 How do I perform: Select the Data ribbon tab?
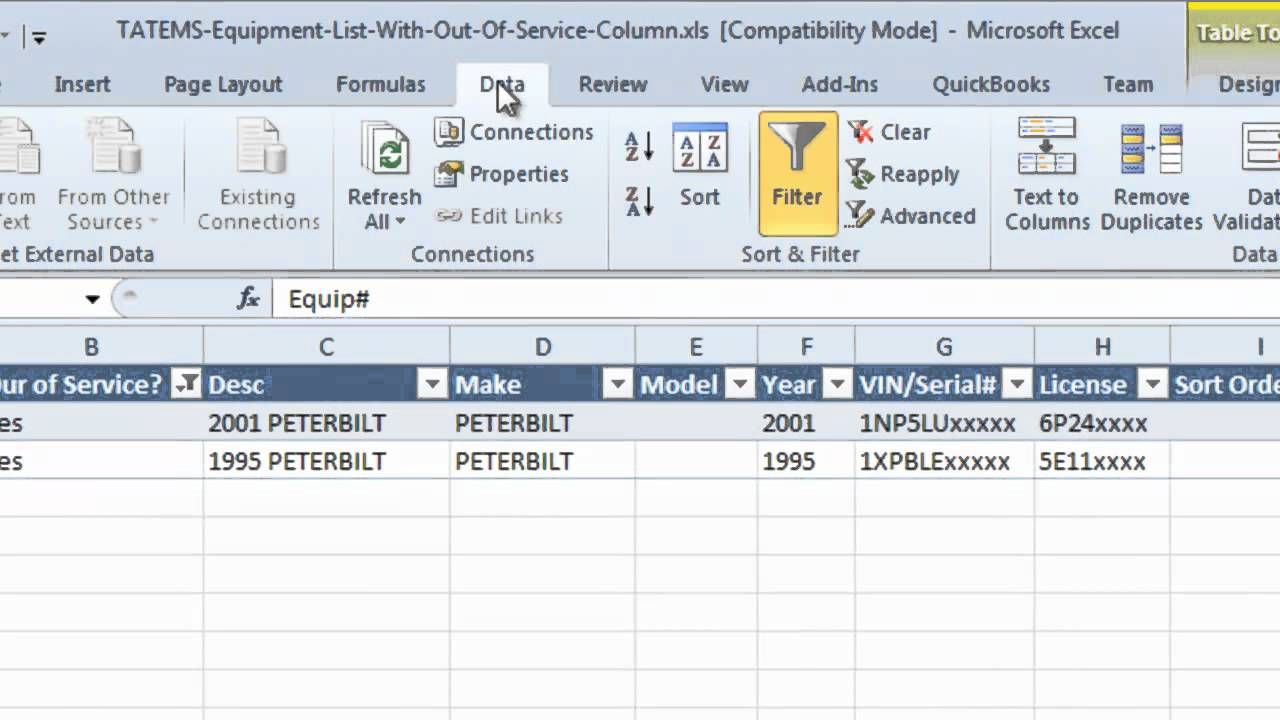(502, 85)
